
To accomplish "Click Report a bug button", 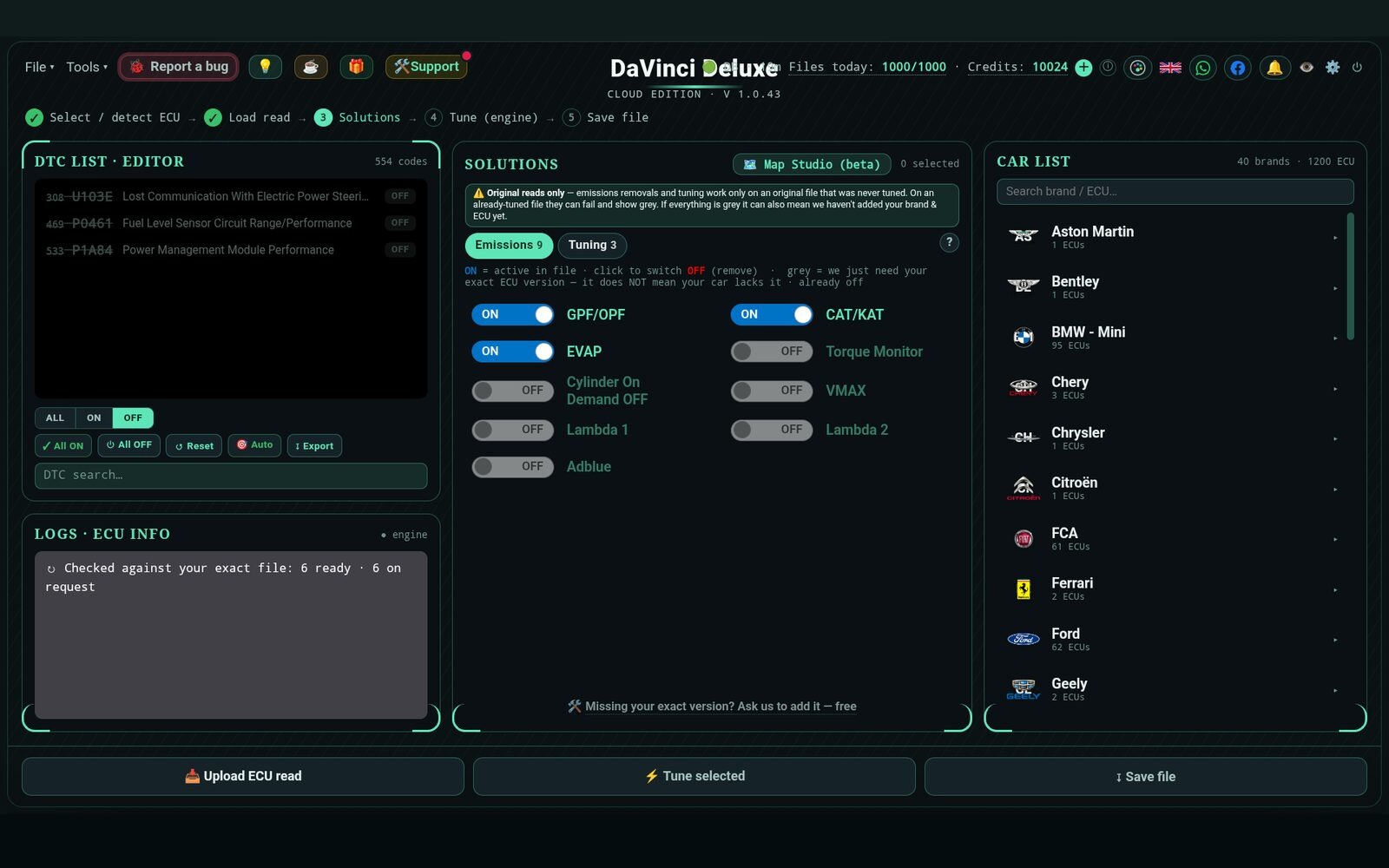I will pyautogui.click(x=178, y=67).
